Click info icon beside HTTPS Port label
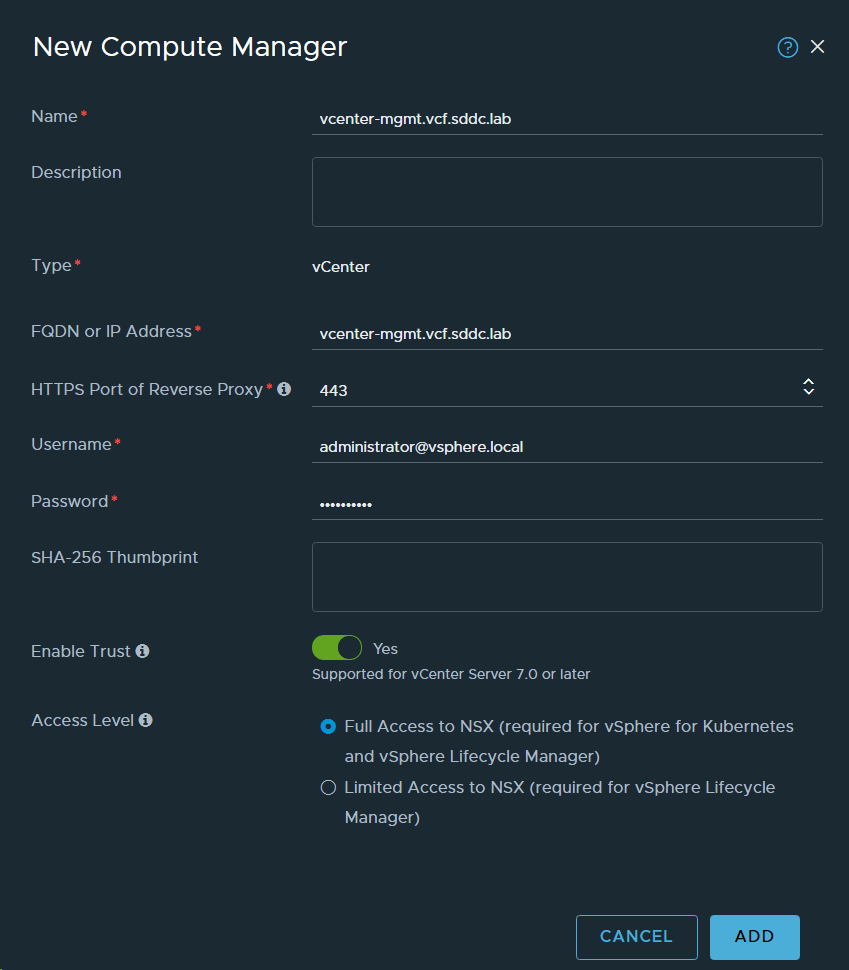The image size is (849, 970). (x=284, y=389)
